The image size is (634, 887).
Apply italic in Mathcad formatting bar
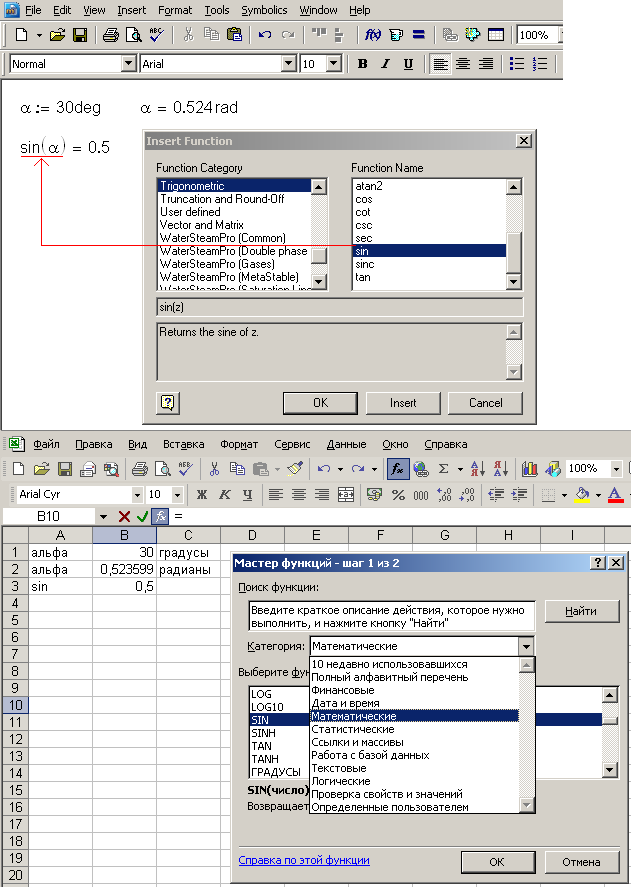pos(385,64)
